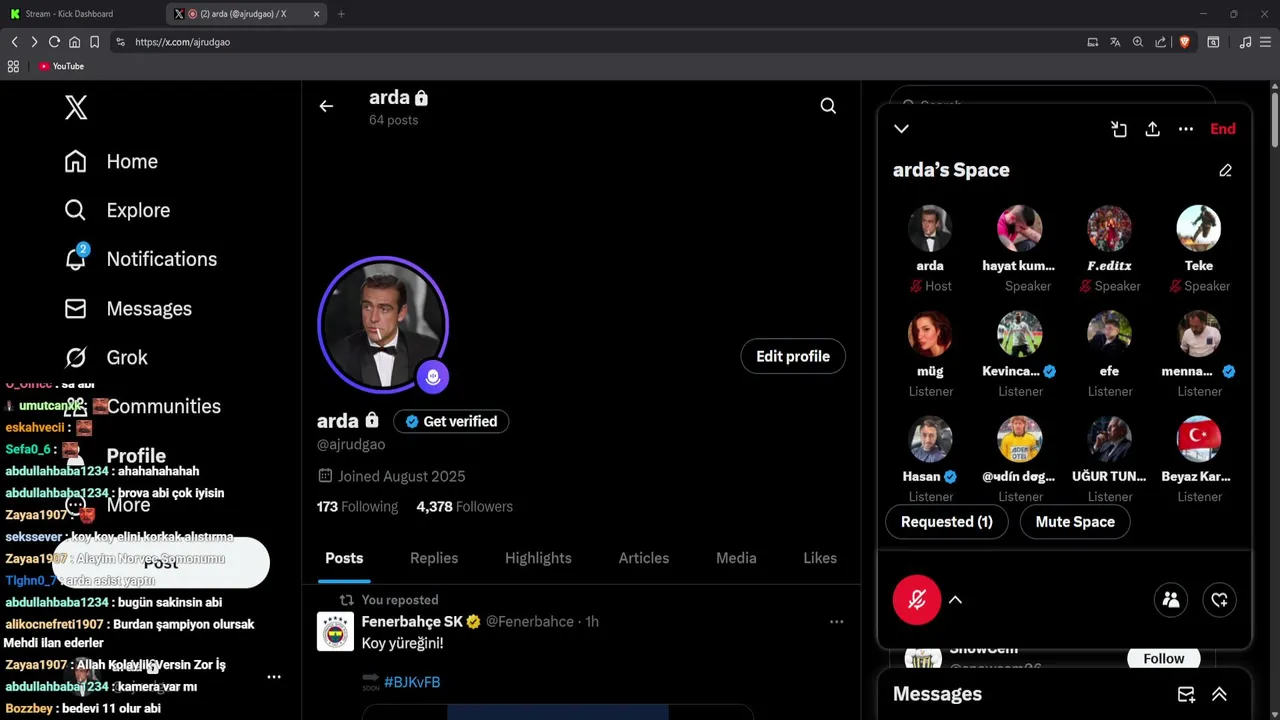This screenshot has height=720, width=1280.
Task: Open the translate icon in address bar
Action: click(x=1115, y=42)
